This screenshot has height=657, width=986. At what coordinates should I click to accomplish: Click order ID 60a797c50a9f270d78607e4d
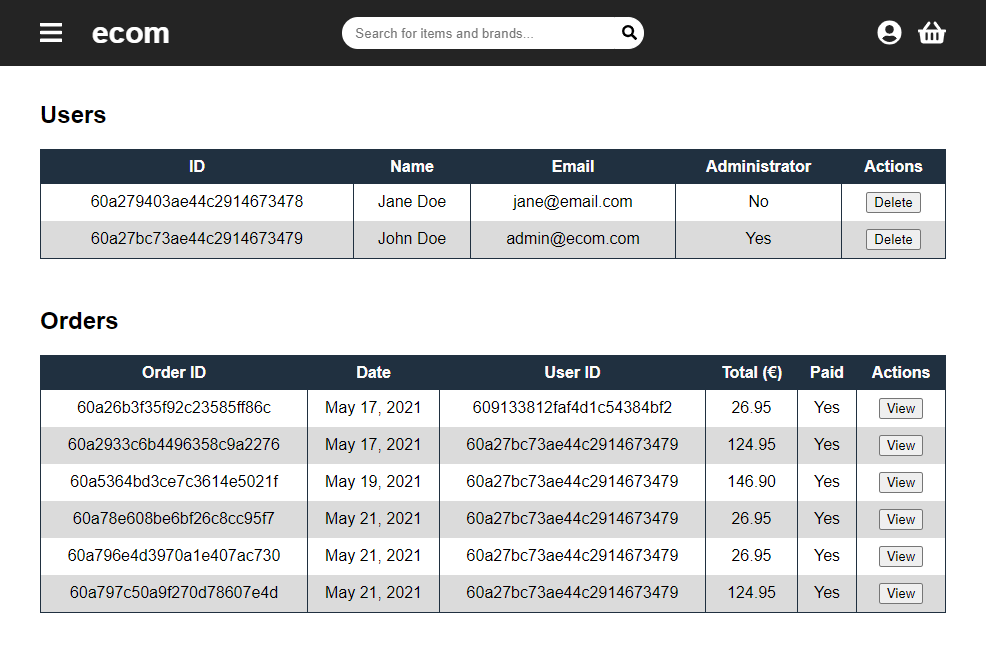174,593
